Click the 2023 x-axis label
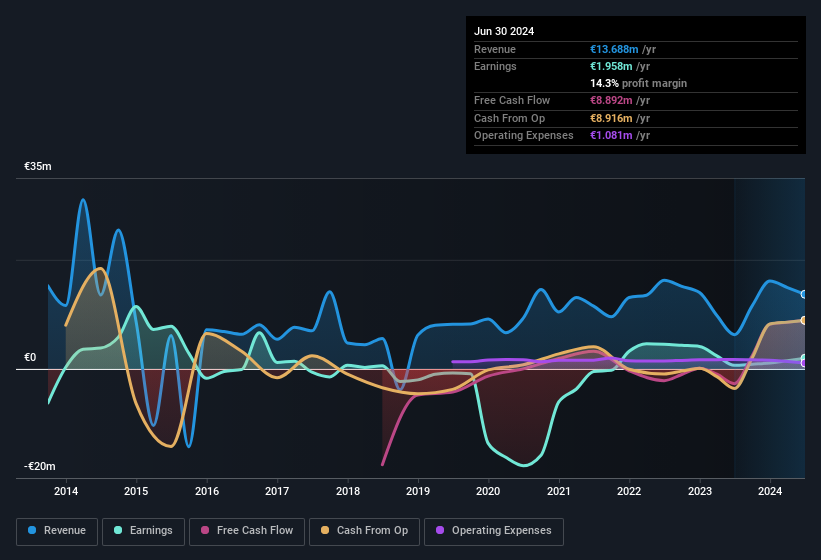The width and height of the screenshot is (821, 560). pyautogui.click(x=700, y=491)
